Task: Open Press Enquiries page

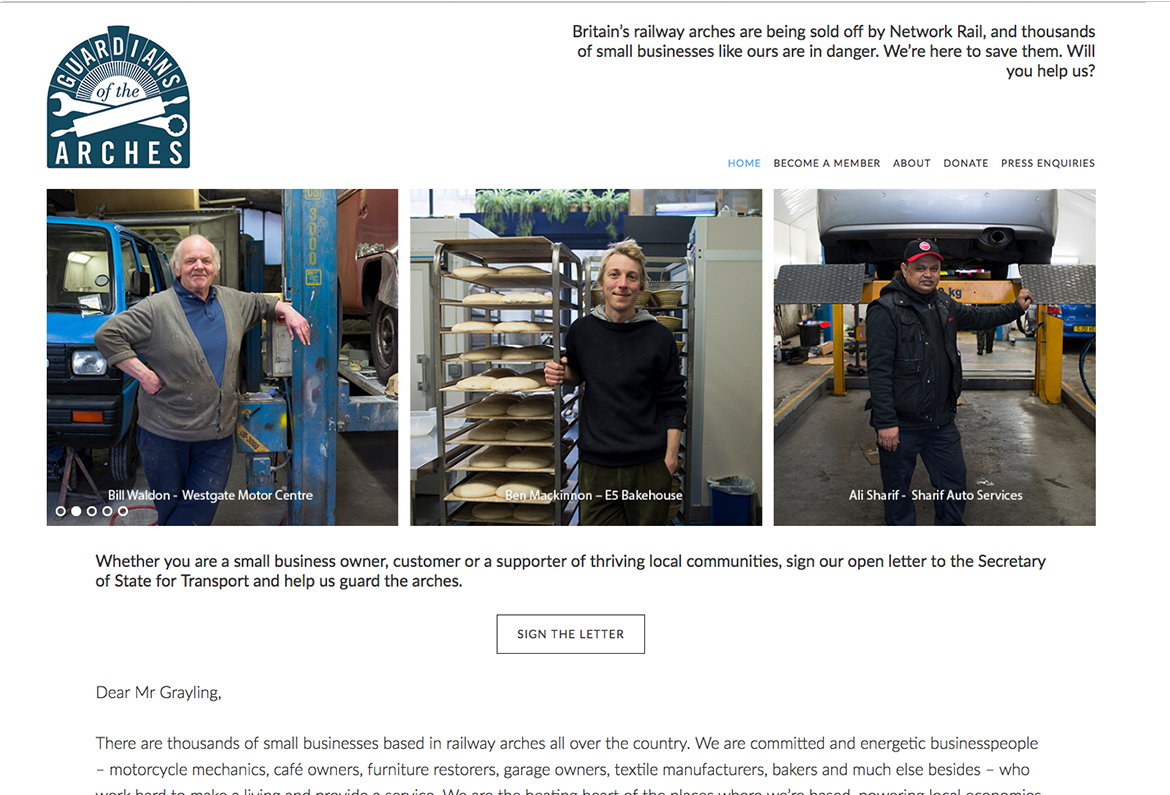Action: (1048, 163)
